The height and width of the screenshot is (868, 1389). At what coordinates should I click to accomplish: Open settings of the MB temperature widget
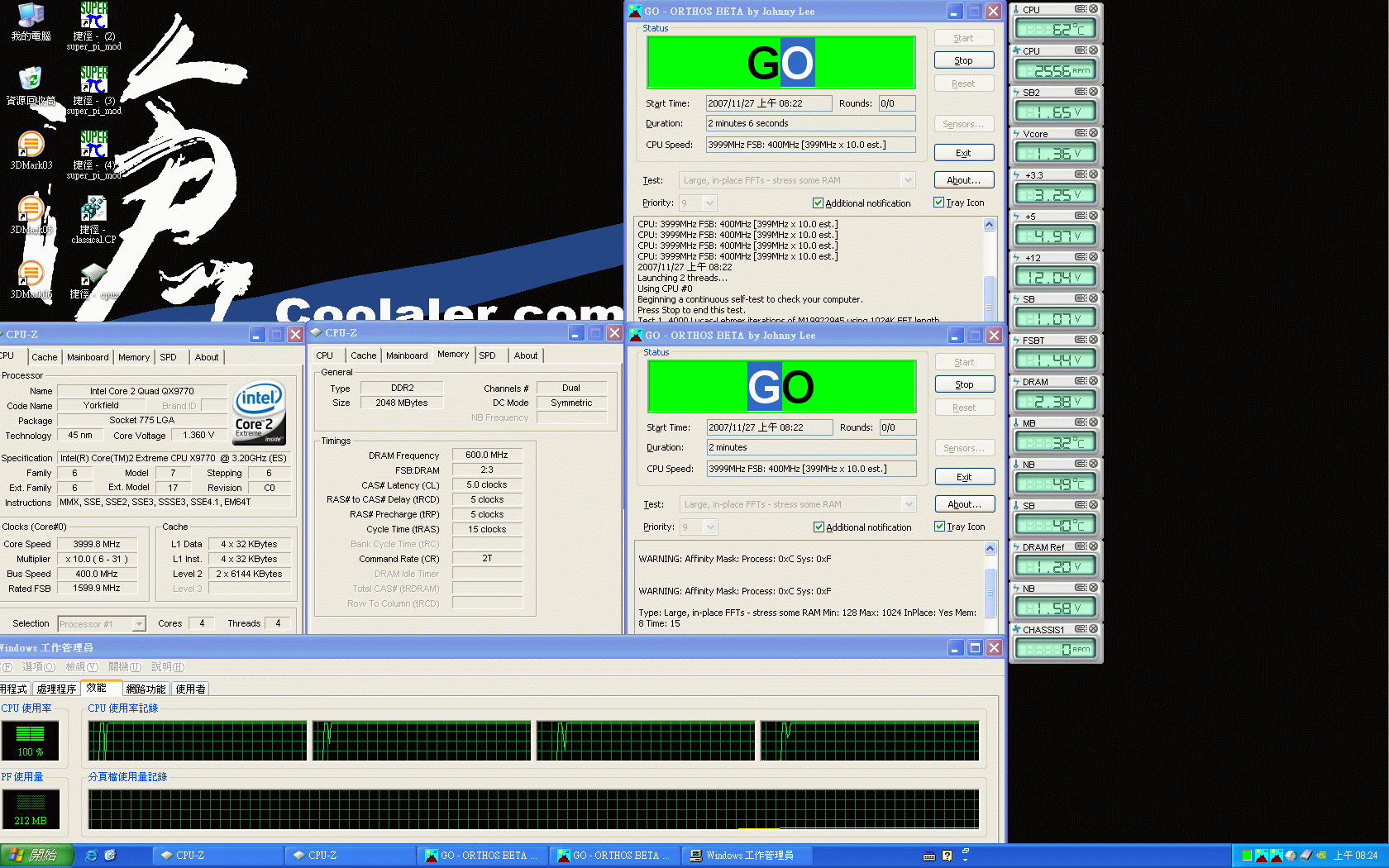(x=1081, y=422)
